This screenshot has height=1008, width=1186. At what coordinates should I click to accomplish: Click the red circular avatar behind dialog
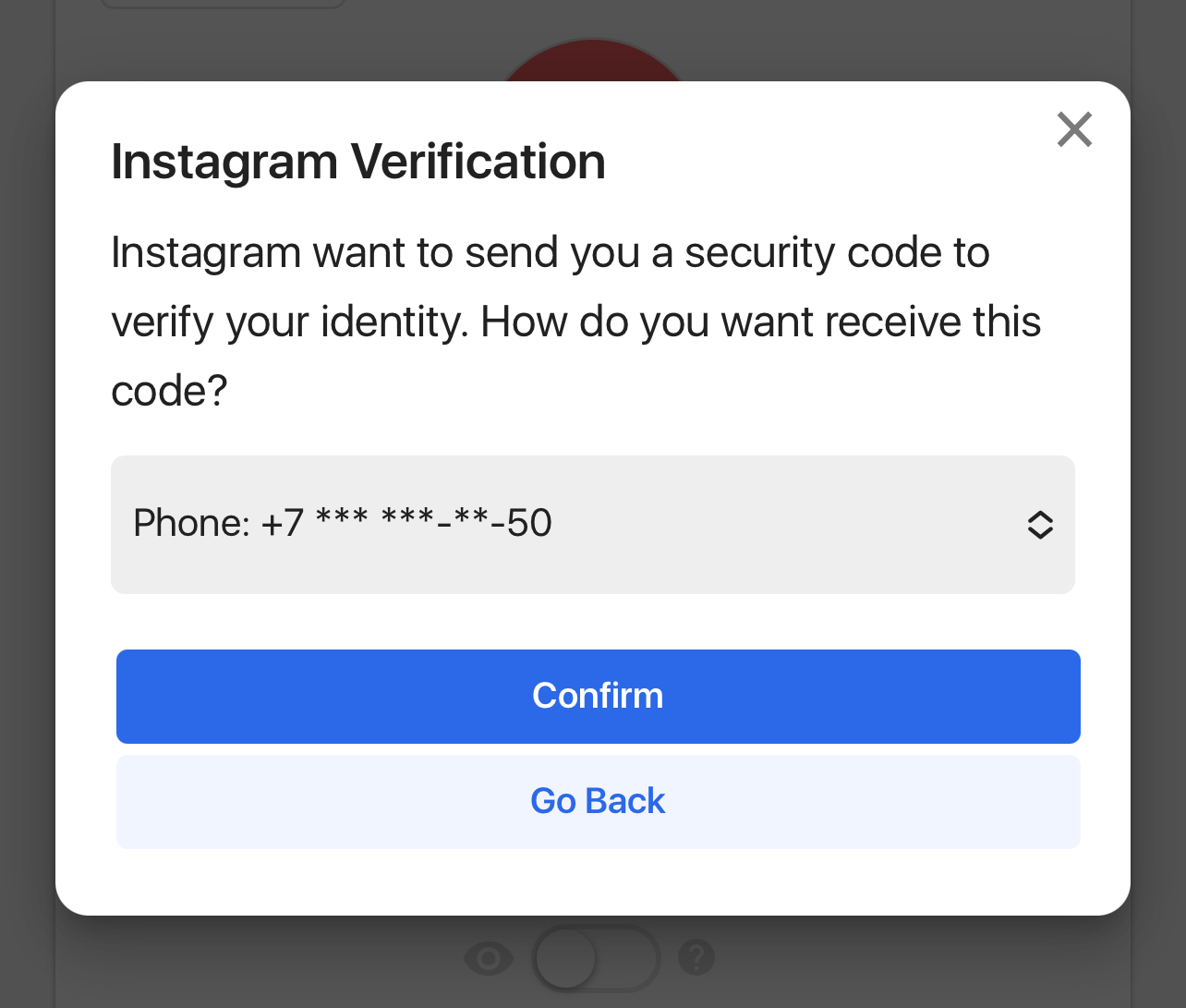(x=591, y=63)
